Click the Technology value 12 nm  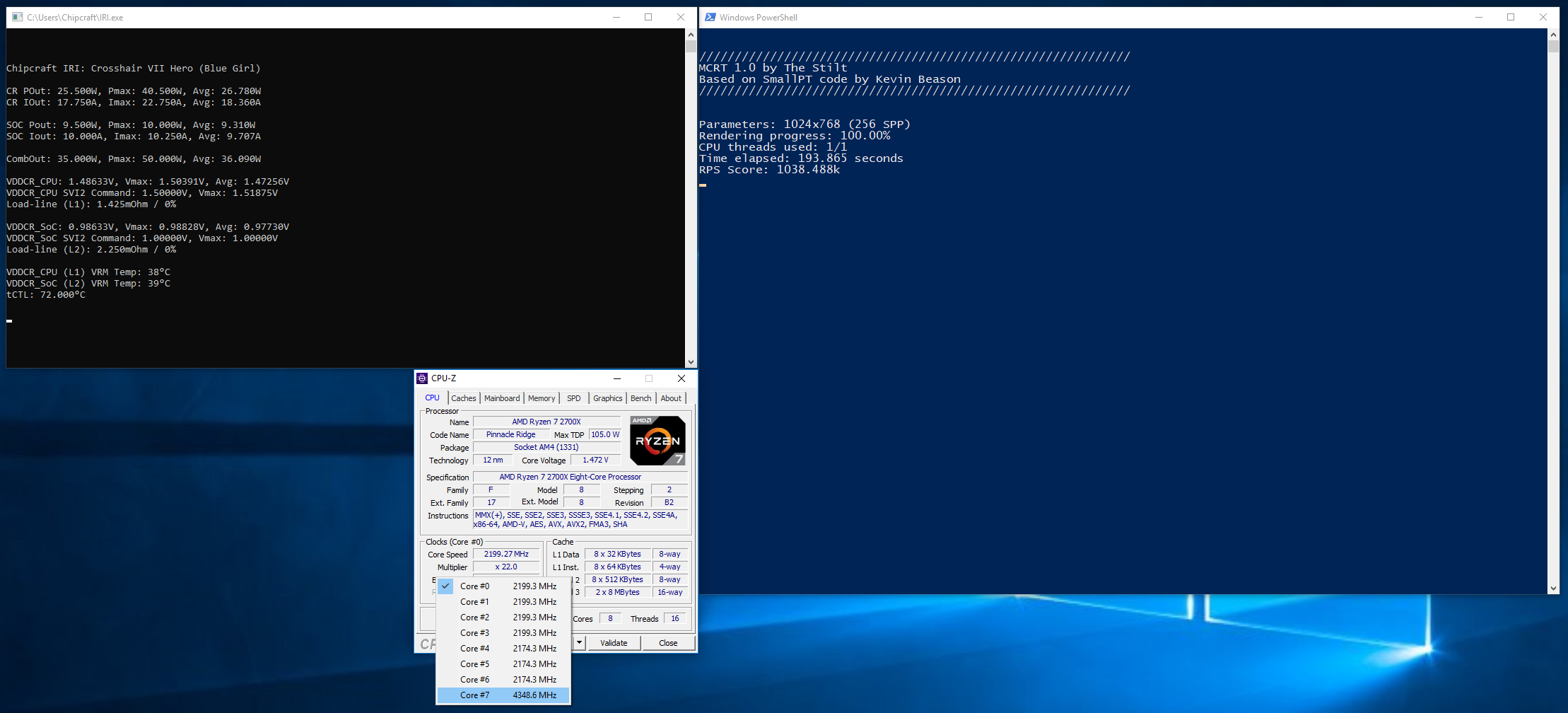493,460
